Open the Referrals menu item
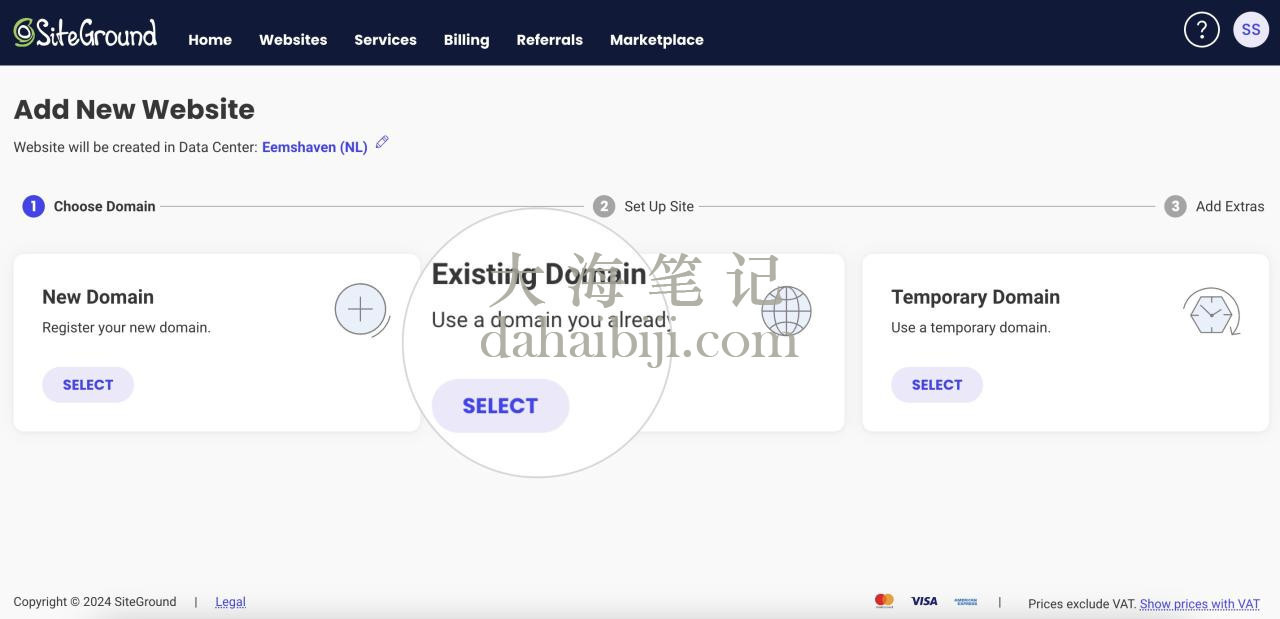Screen dimensions: 1280x619 point(549,40)
